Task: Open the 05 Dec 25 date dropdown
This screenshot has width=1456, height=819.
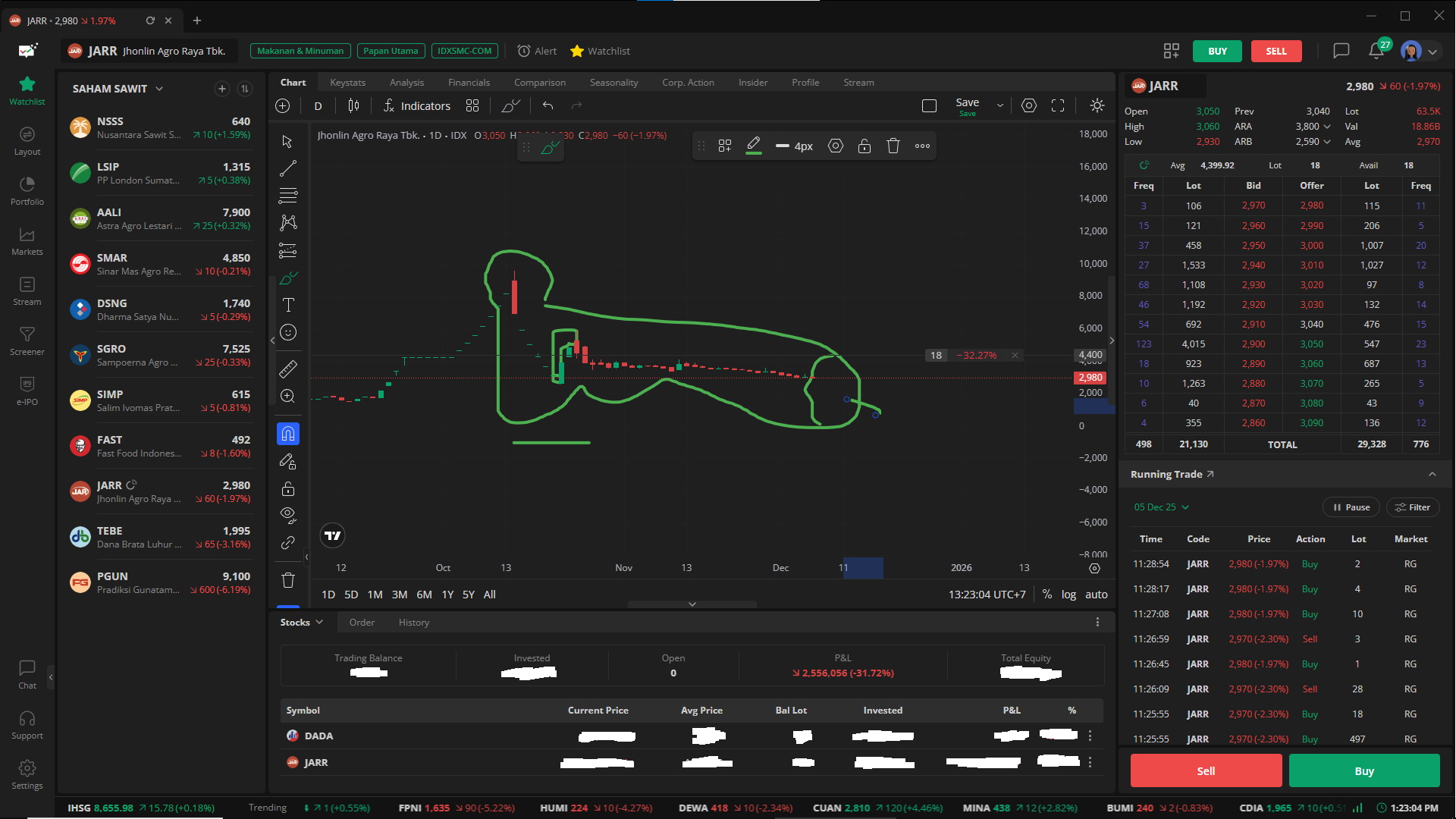Action: tap(1162, 507)
